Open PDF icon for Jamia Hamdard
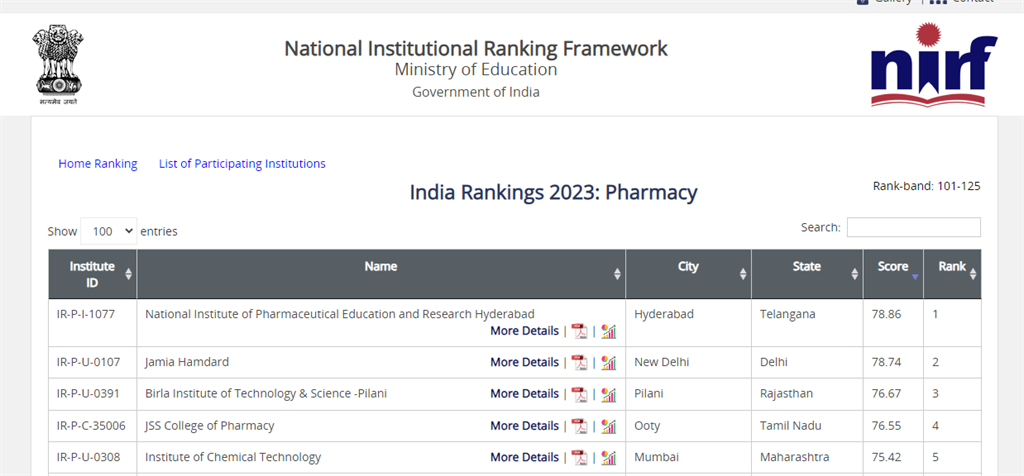Viewport: 1024px width, 476px height. (x=579, y=362)
